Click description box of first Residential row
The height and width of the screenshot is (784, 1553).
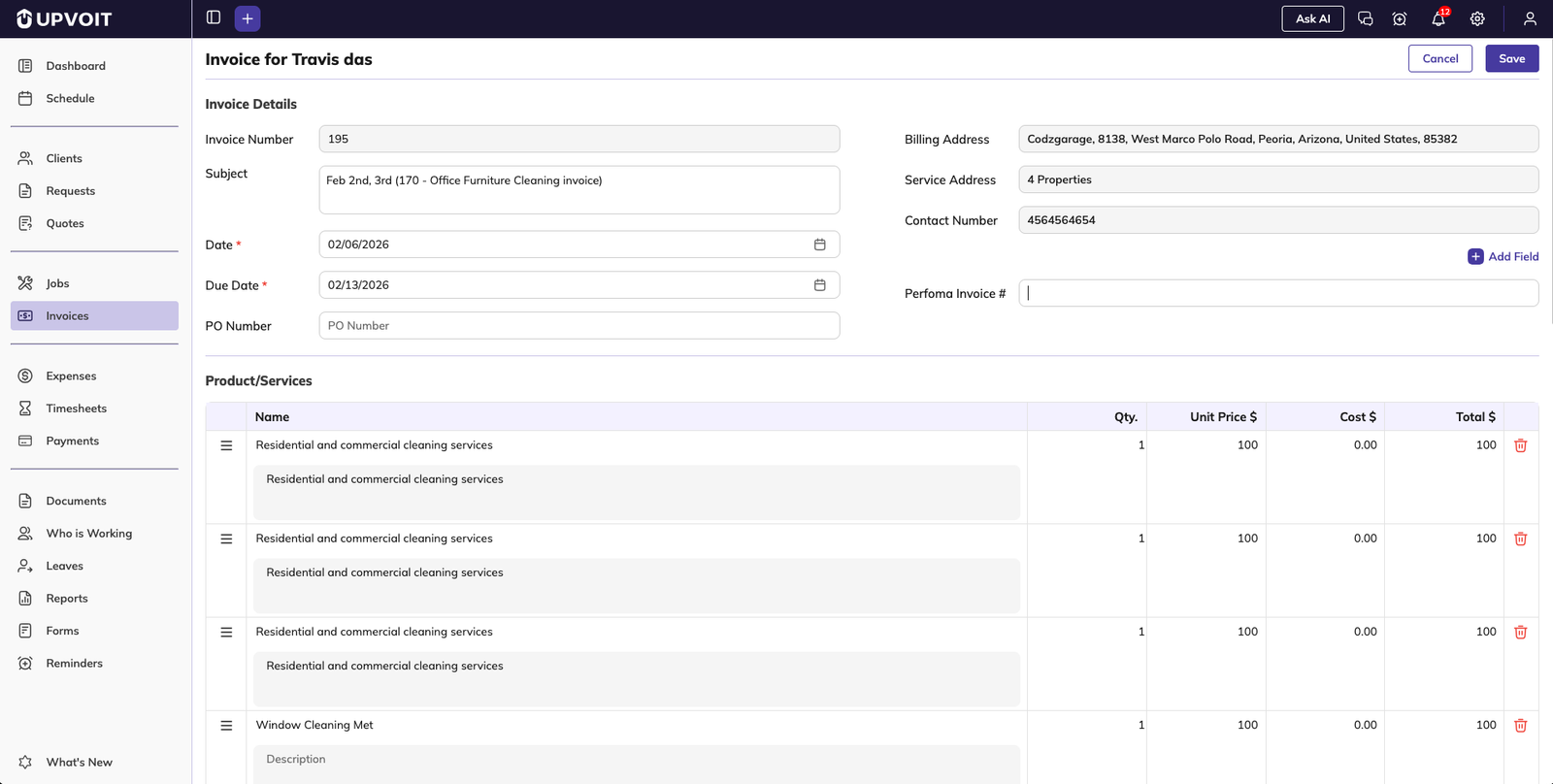tap(637, 493)
